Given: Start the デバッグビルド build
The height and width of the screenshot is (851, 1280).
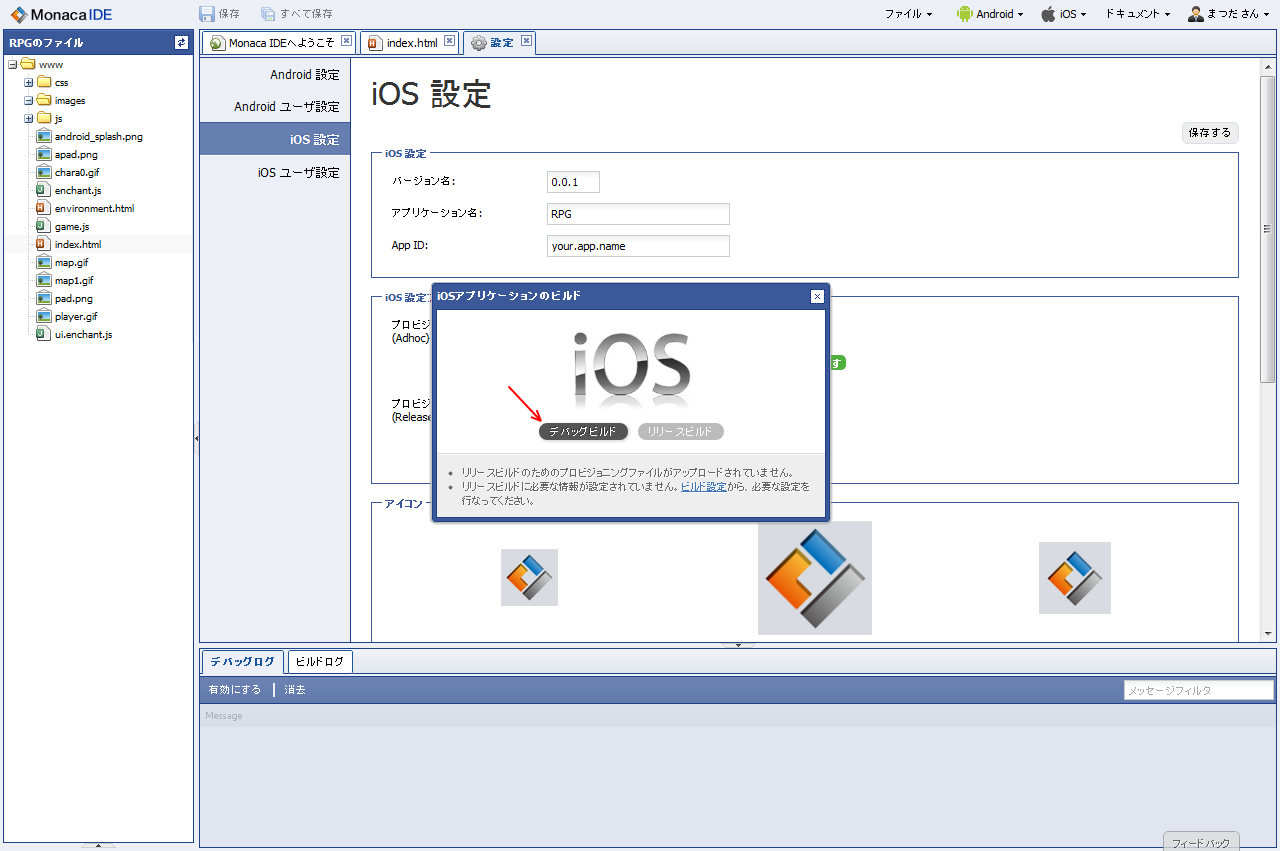Looking at the screenshot, I should (x=583, y=431).
